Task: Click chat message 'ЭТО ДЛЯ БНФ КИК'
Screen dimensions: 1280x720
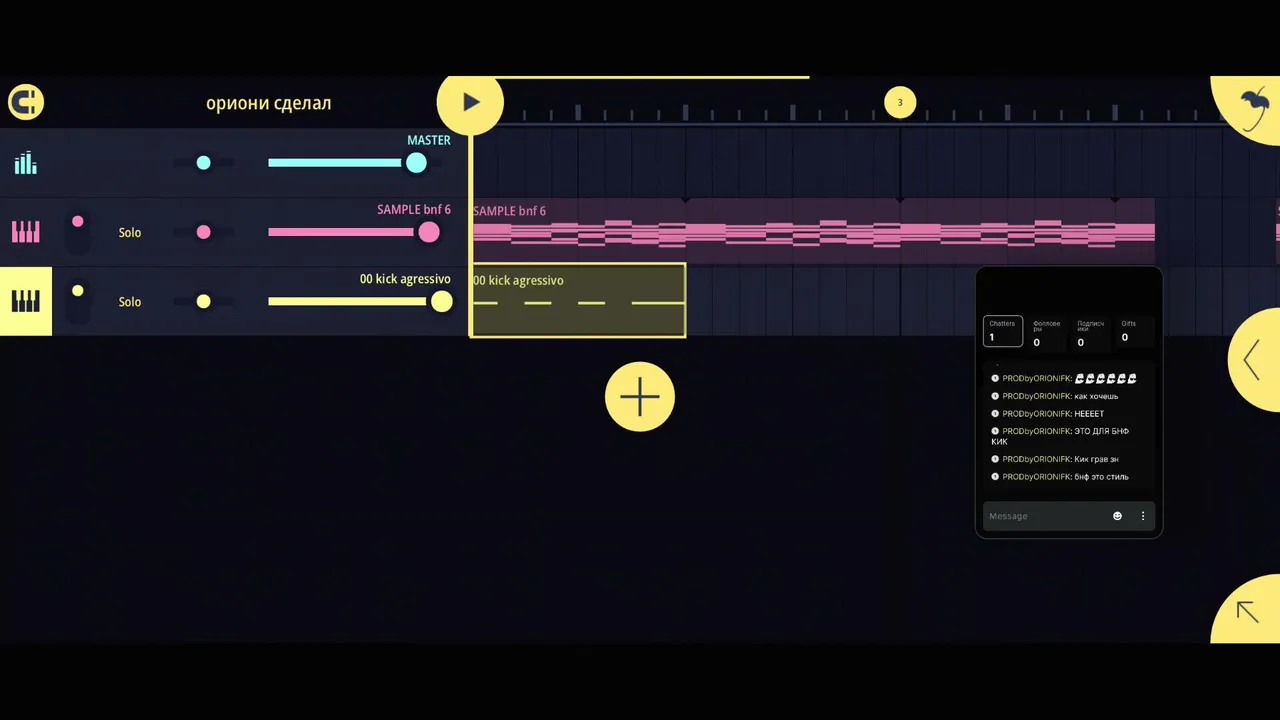Action: 1060,436
